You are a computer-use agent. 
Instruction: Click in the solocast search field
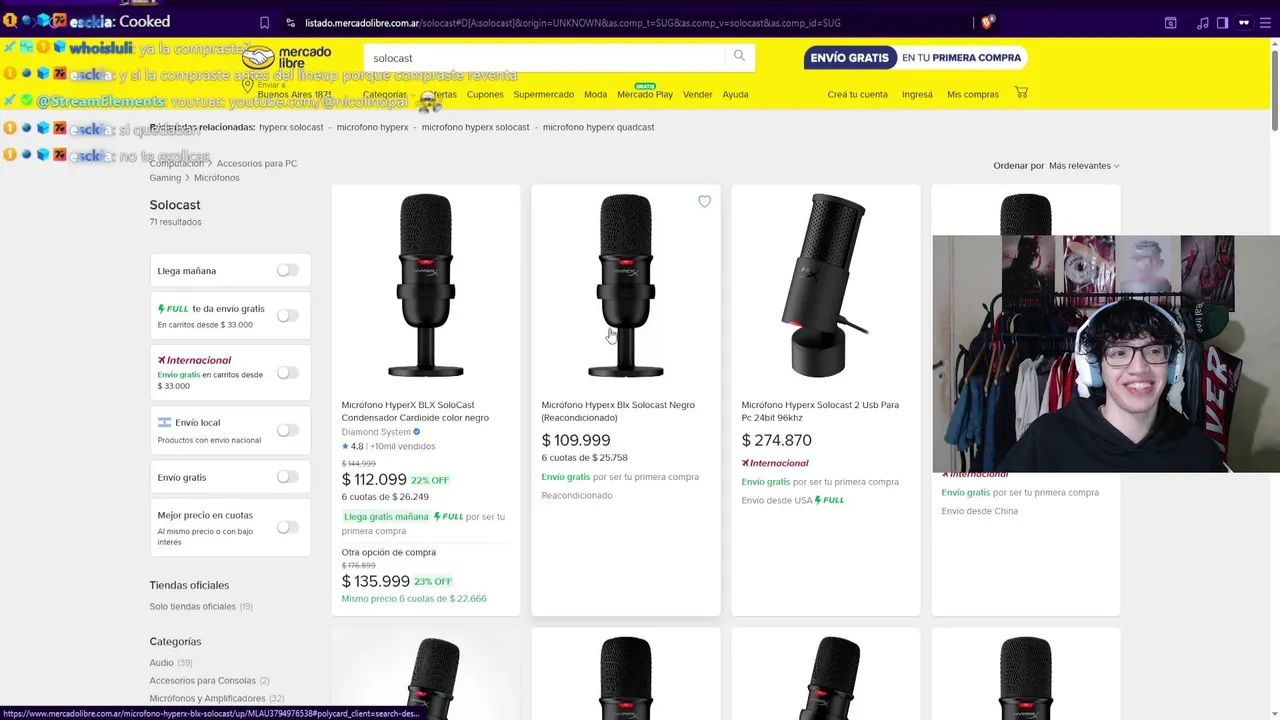545,58
